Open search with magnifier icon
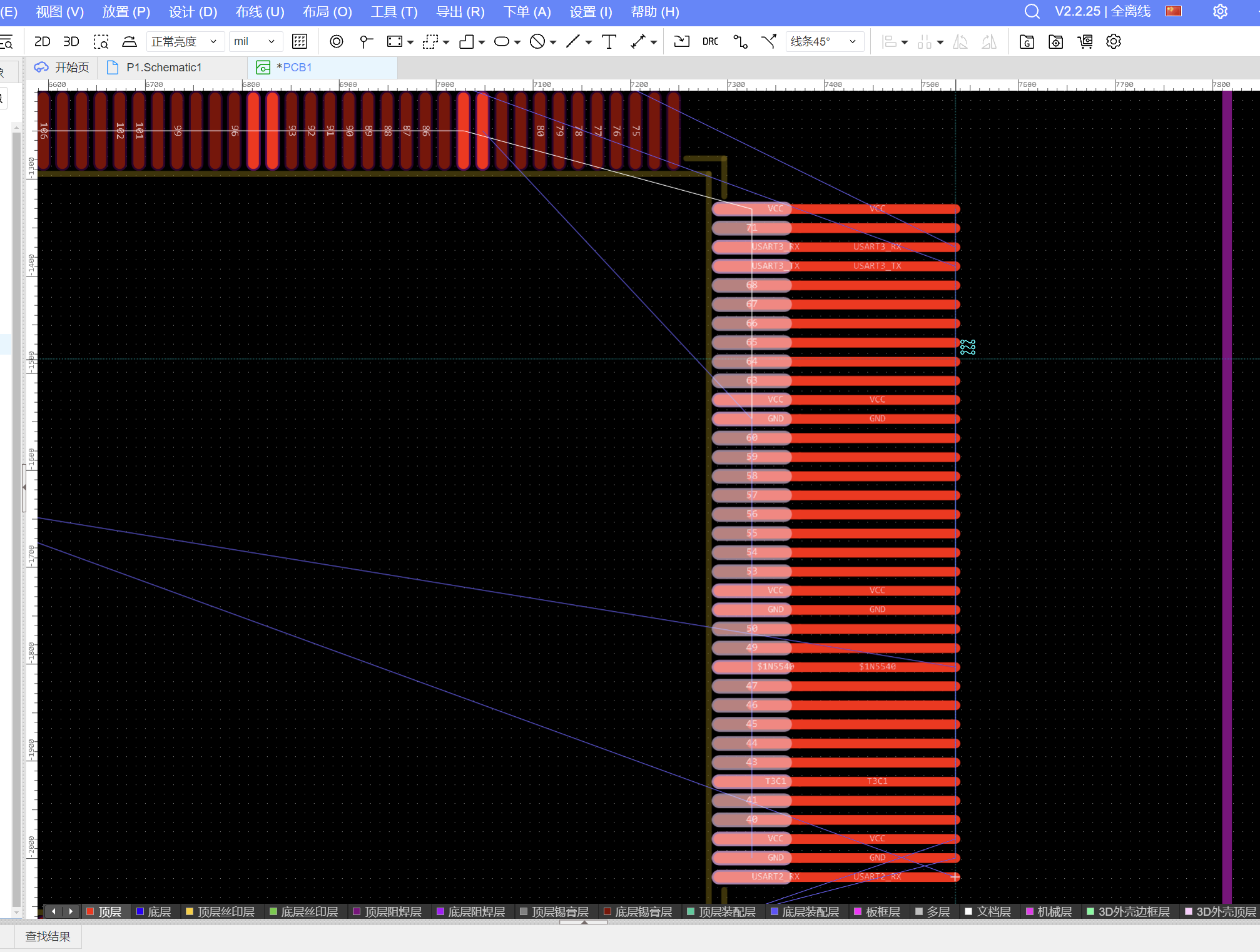 pos(1032,11)
